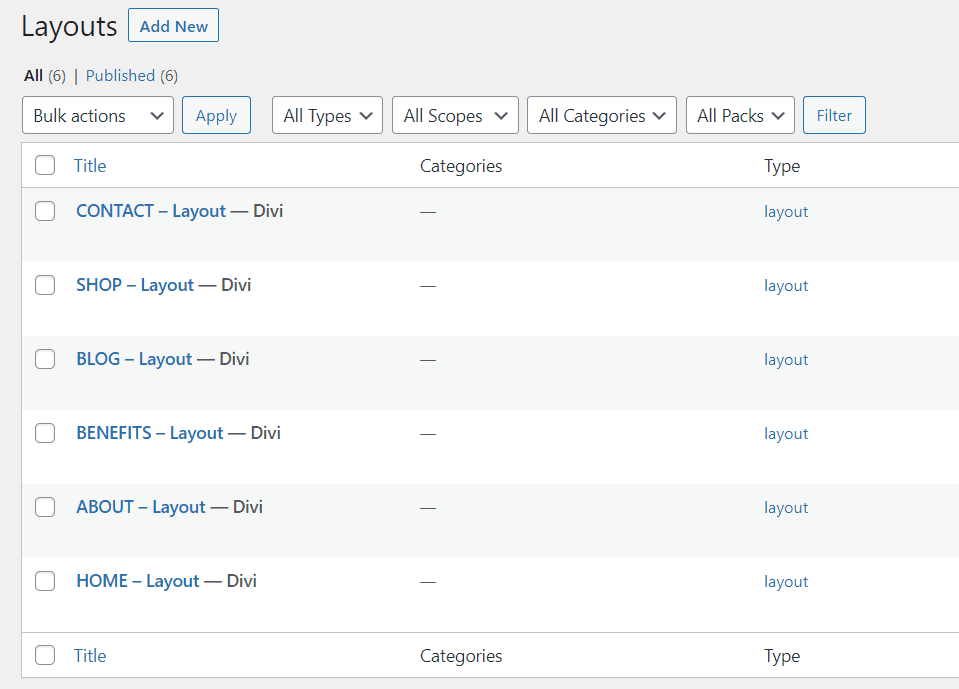Open the ABOUT – Layout title link

click(141, 507)
